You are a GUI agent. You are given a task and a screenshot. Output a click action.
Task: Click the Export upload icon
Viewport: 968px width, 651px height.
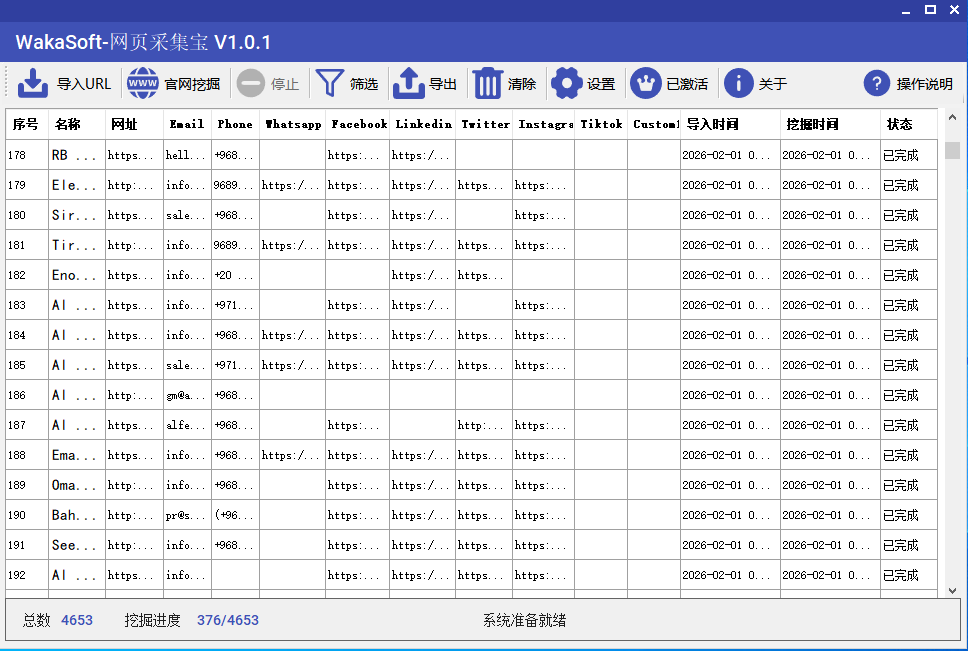(408, 84)
